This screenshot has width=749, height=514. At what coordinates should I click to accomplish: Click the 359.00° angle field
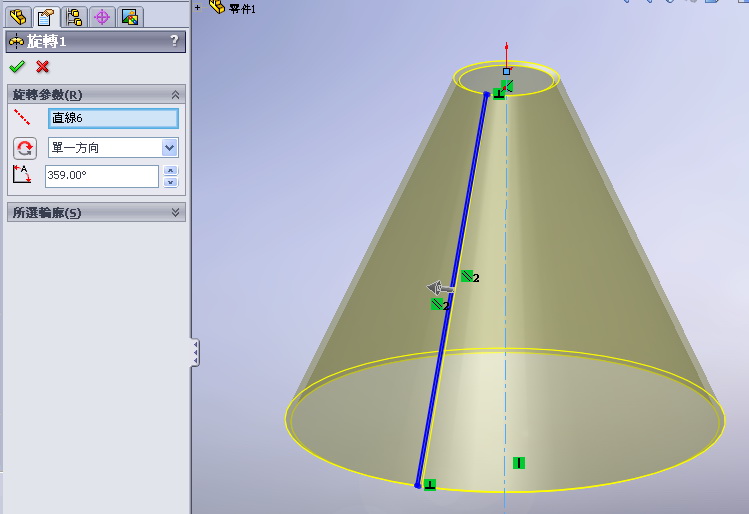[102, 176]
